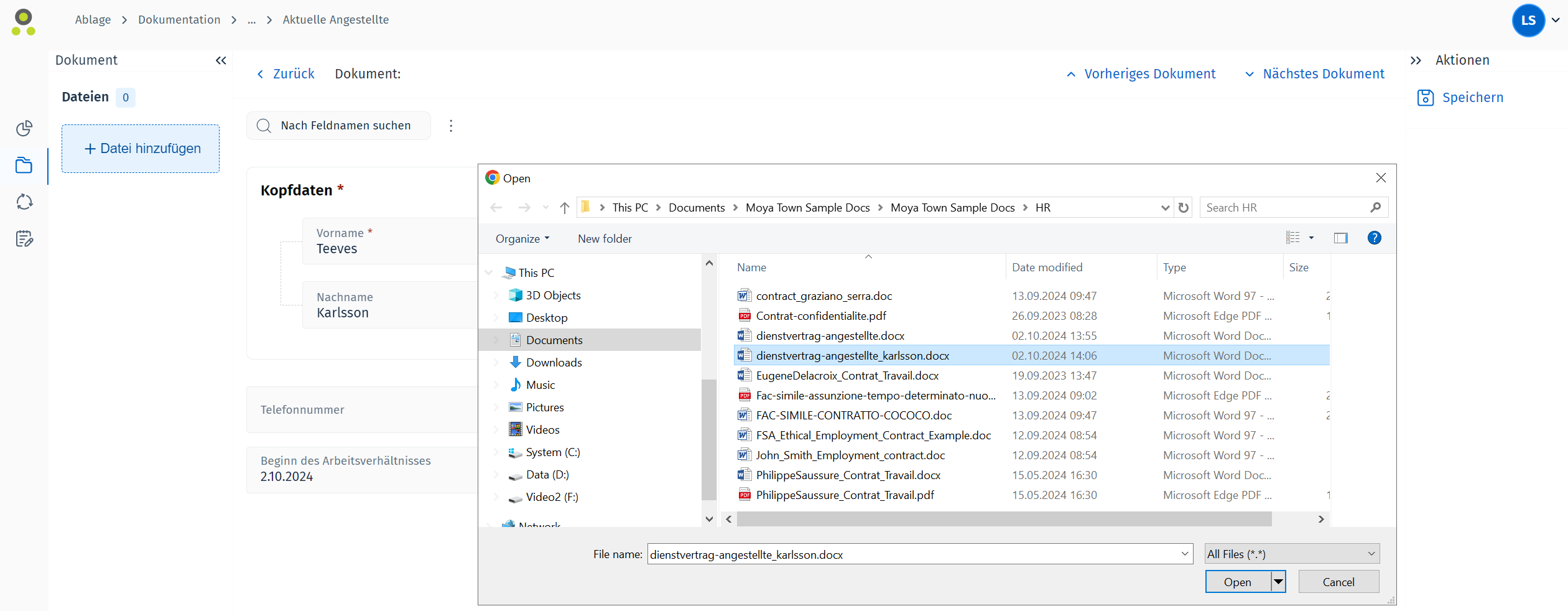Click Open to upload the selected file
The image size is (1568, 611).
[x=1238, y=582]
